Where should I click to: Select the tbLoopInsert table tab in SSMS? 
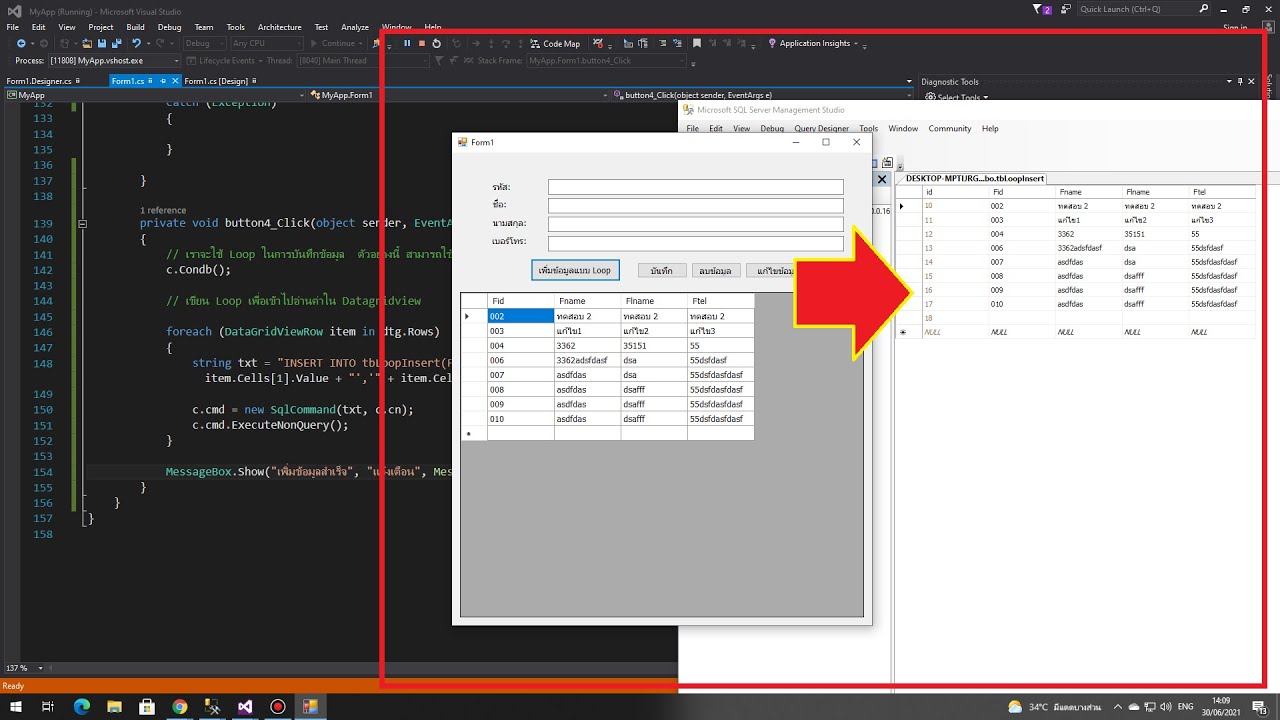[973, 178]
